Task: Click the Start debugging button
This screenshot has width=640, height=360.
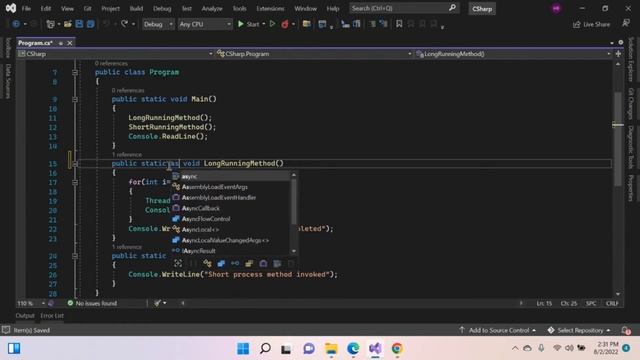Action: (x=249, y=24)
